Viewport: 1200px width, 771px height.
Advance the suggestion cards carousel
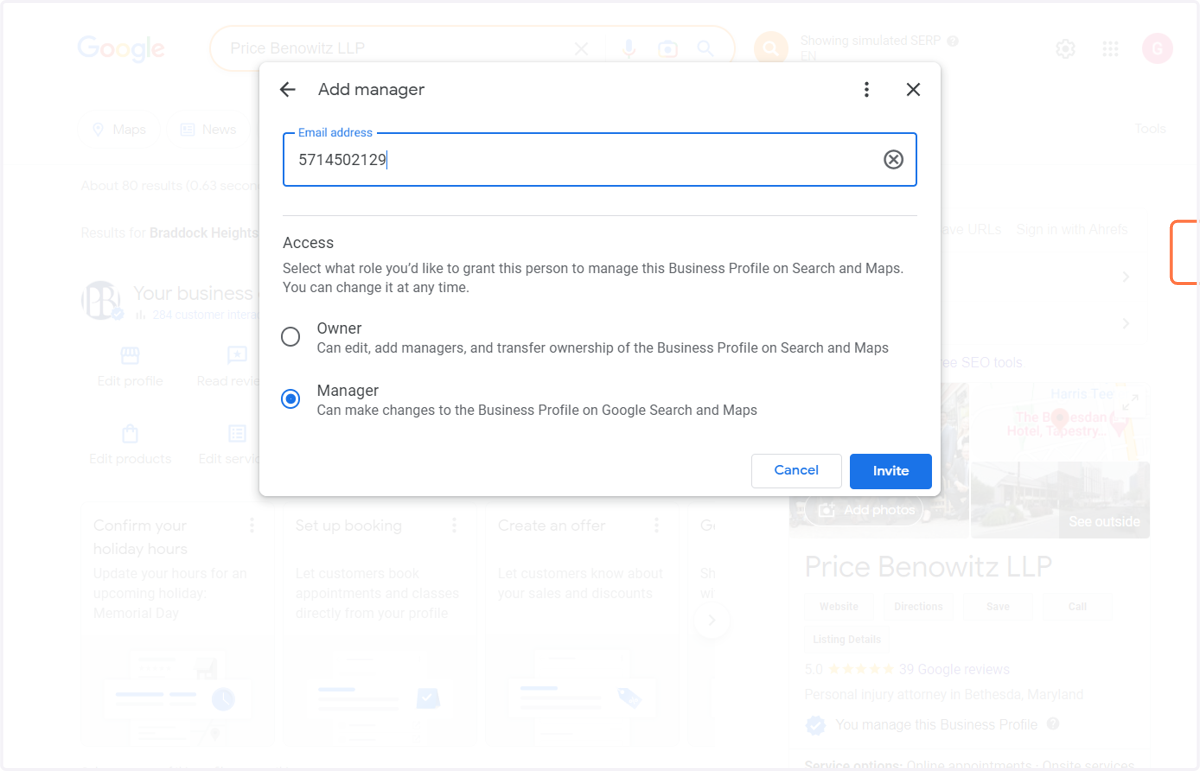[712, 620]
